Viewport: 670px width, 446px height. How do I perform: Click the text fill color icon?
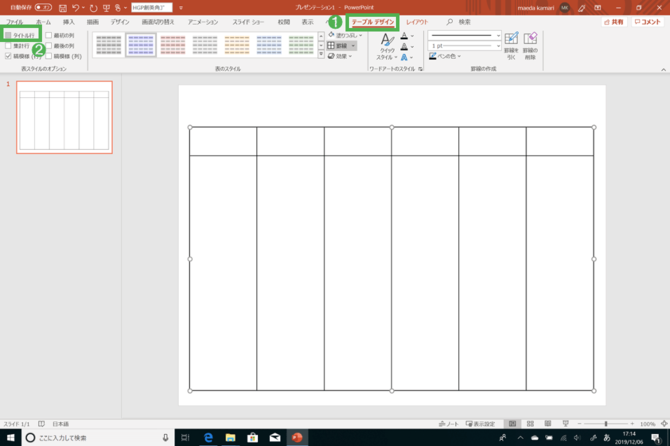(404, 36)
